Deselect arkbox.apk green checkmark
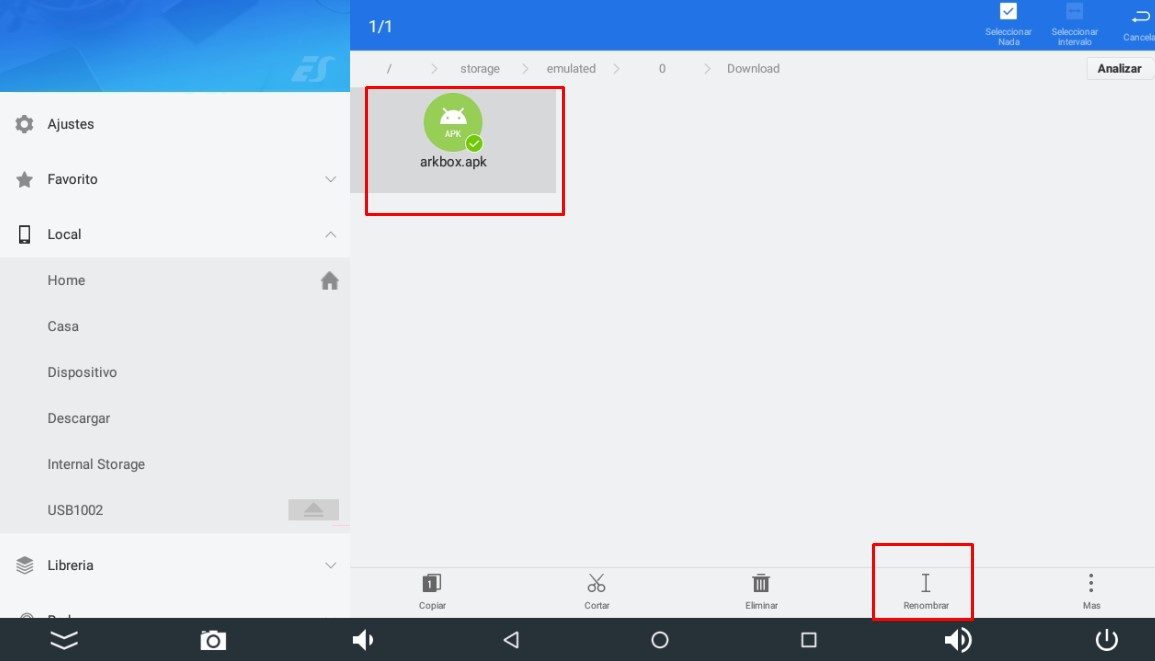This screenshot has width=1155, height=661. point(474,143)
